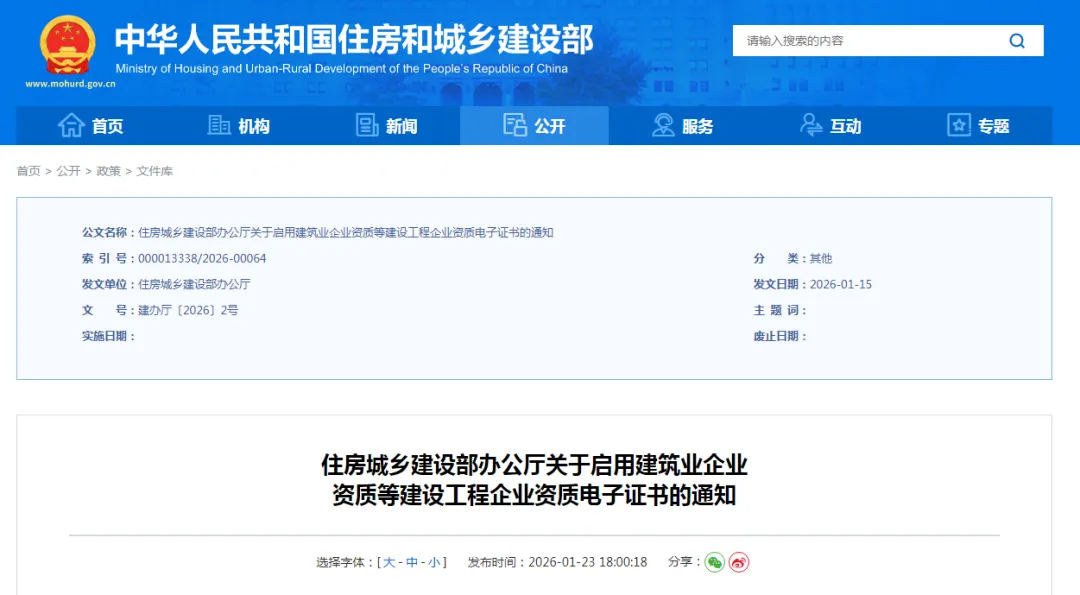This screenshot has width=1080, height=595.
Task: Go to 公开 in the breadcrumb
Action: pos(68,171)
